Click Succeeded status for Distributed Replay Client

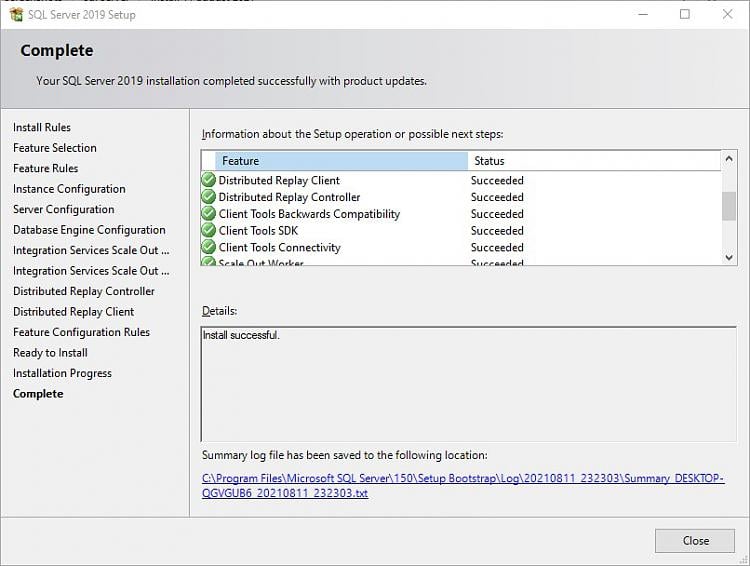pyautogui.click(x=497, y=180)
